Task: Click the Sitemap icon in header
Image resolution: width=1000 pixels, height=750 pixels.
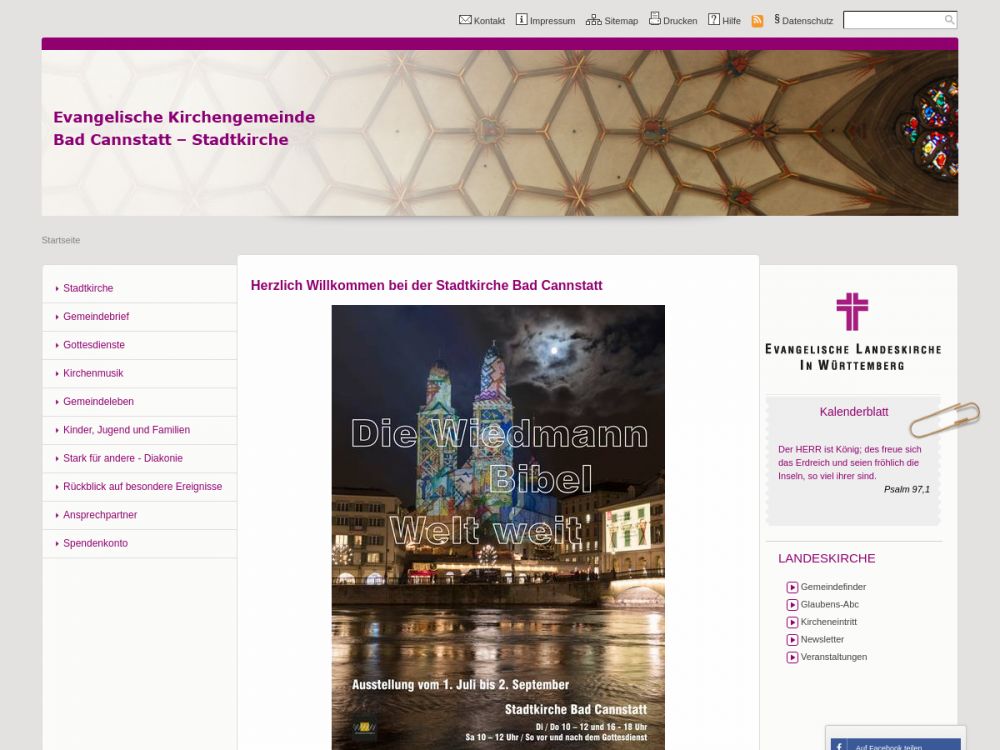Action: (593, 20)
